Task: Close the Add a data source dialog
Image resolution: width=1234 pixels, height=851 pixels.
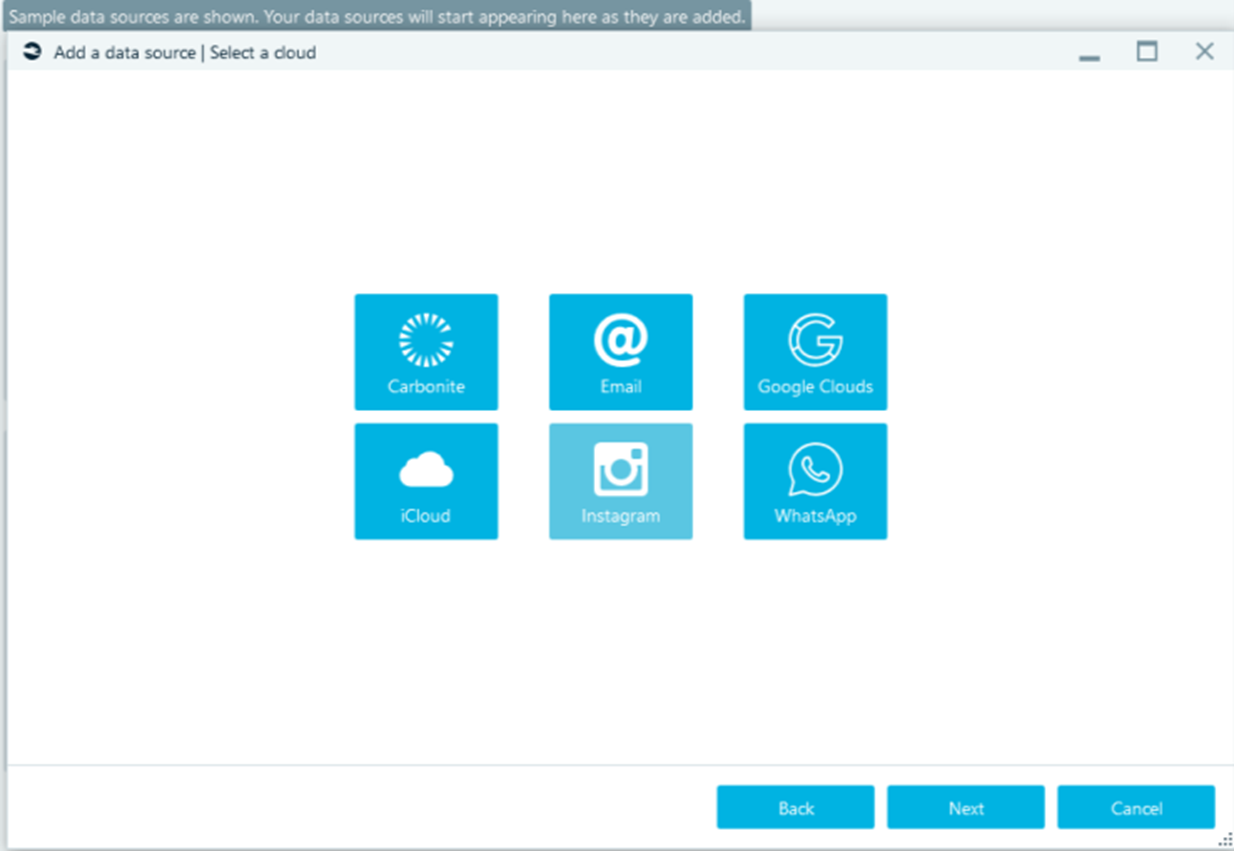Action: coord(1204,52)
